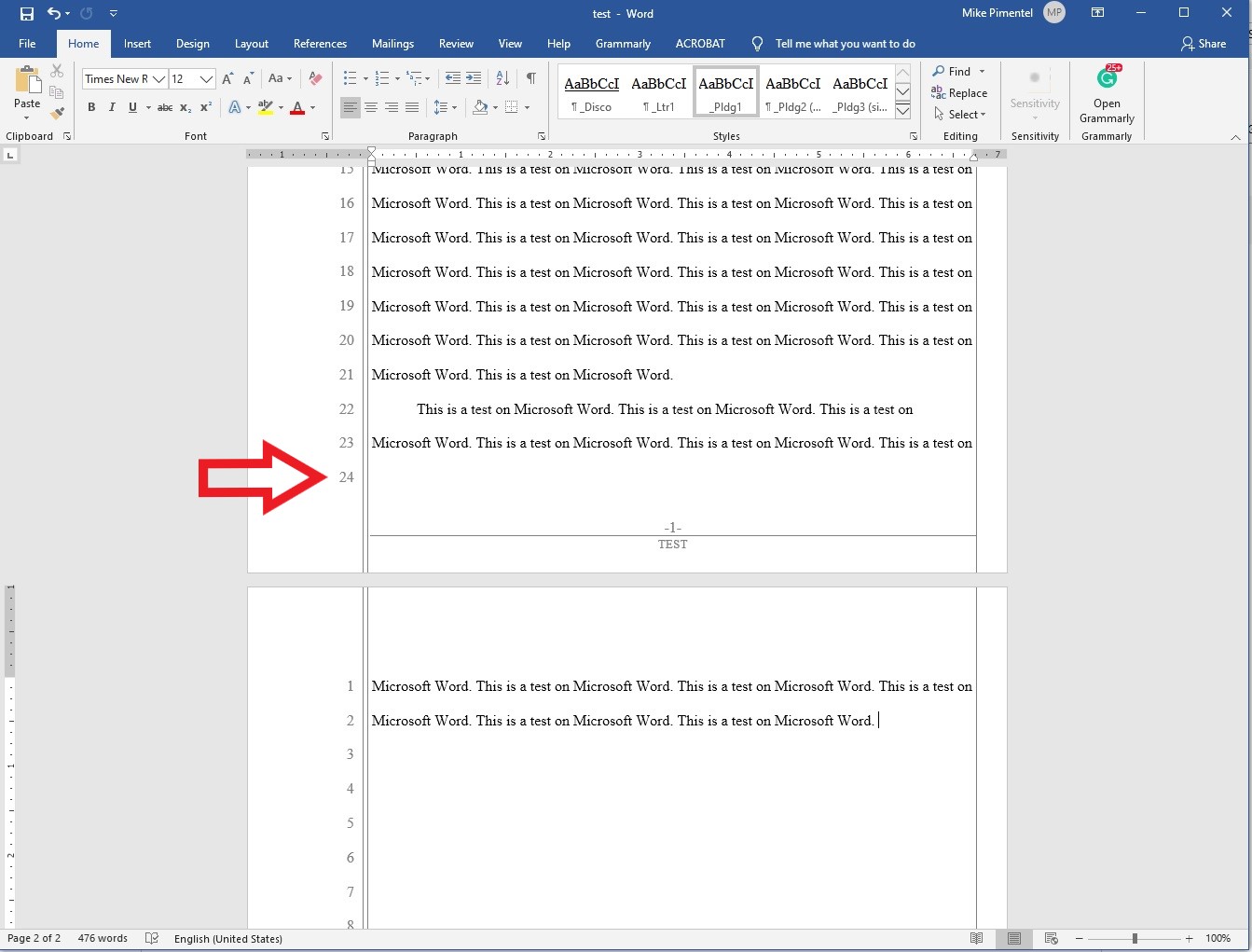Image resolution: width=1252 pixels, height=952 pixels.
Task: Click the Copy icon
Action: pos(57,92)
